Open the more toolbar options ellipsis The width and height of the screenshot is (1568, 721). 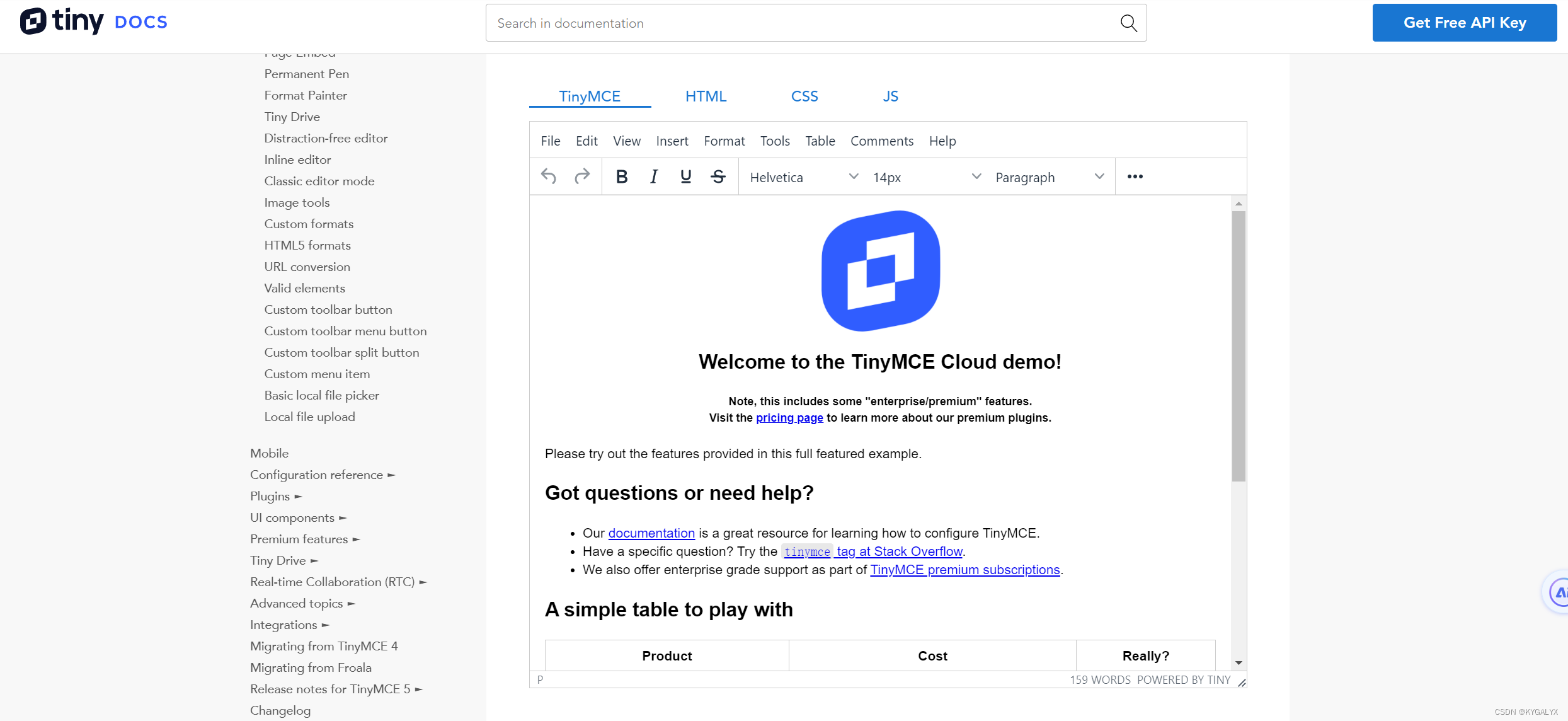click(x=1135, y=176)
